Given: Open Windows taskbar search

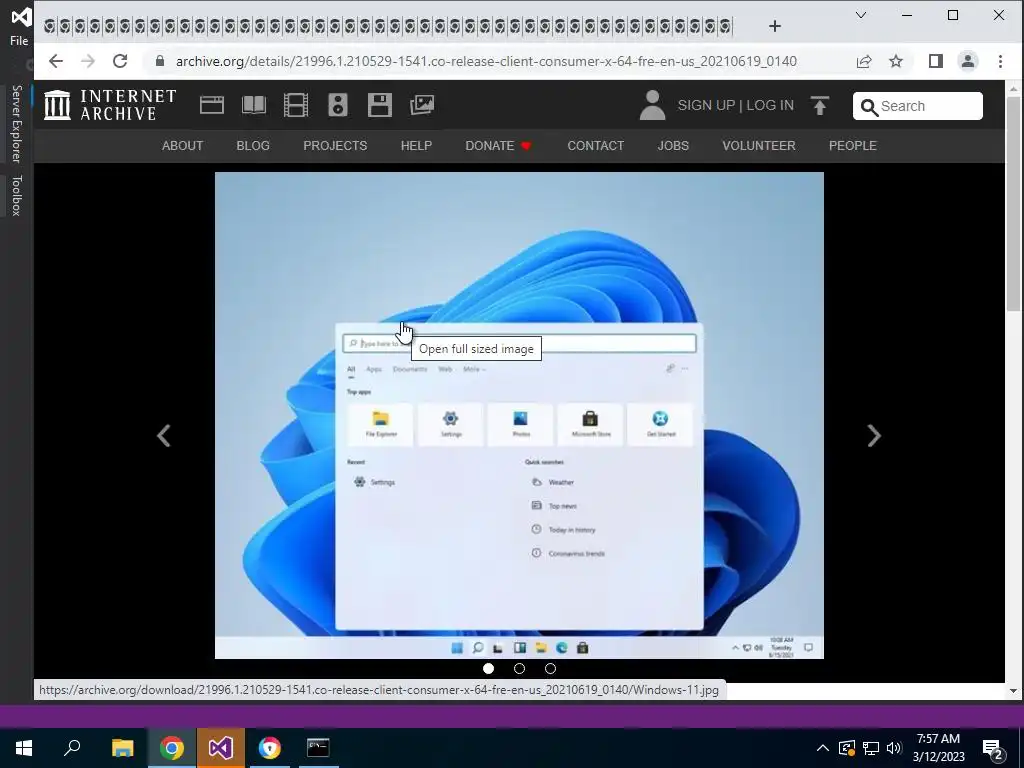Looking at the screenshot, I should [72, 748].
